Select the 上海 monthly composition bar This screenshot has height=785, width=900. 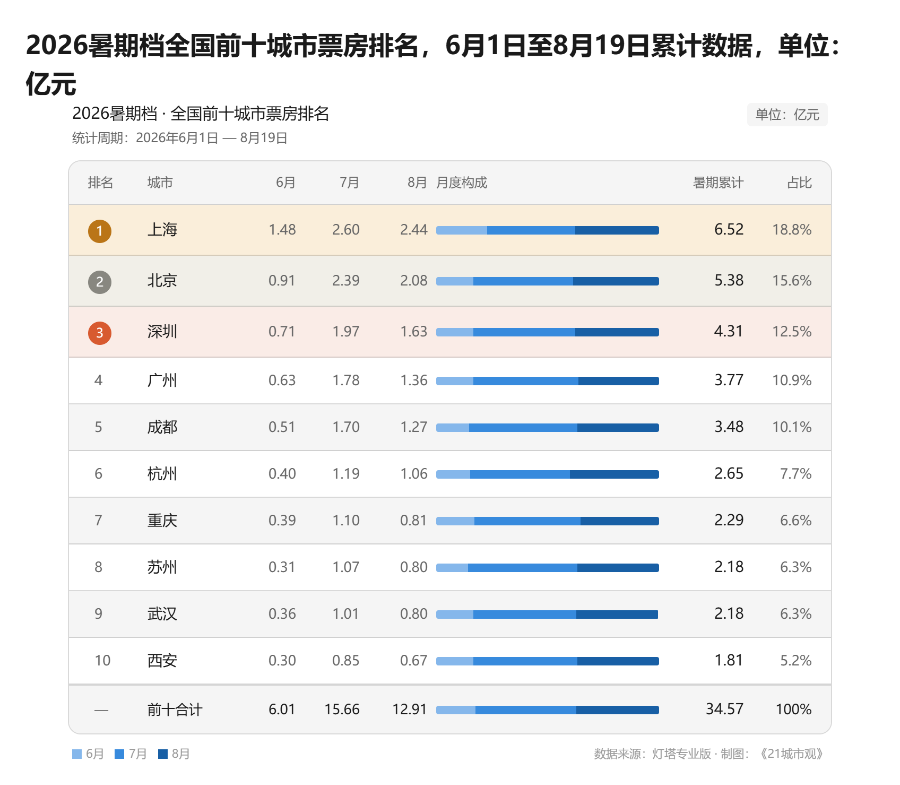click(x=547, y=231)
